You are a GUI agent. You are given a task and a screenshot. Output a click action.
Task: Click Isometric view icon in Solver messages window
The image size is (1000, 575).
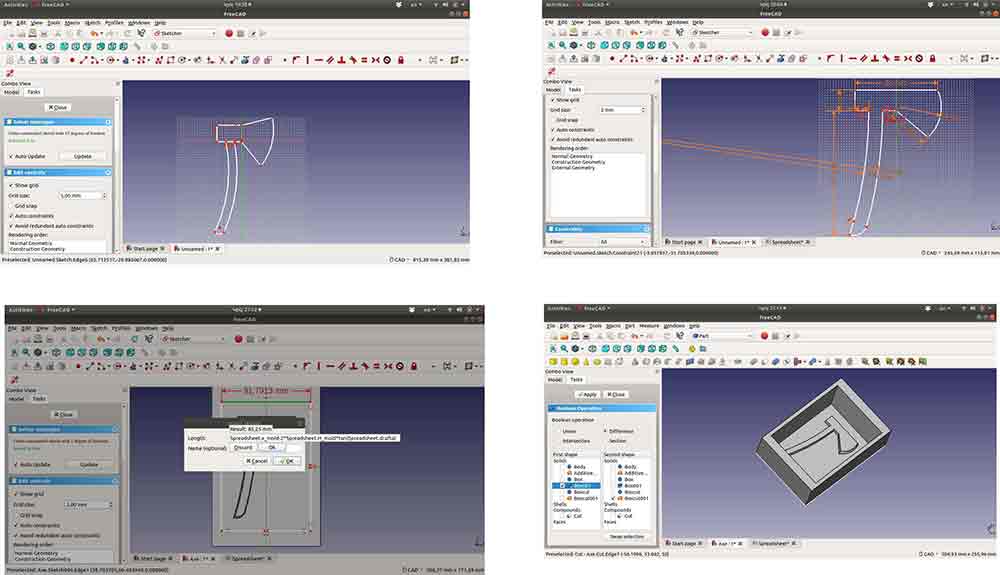coord(50,47)
